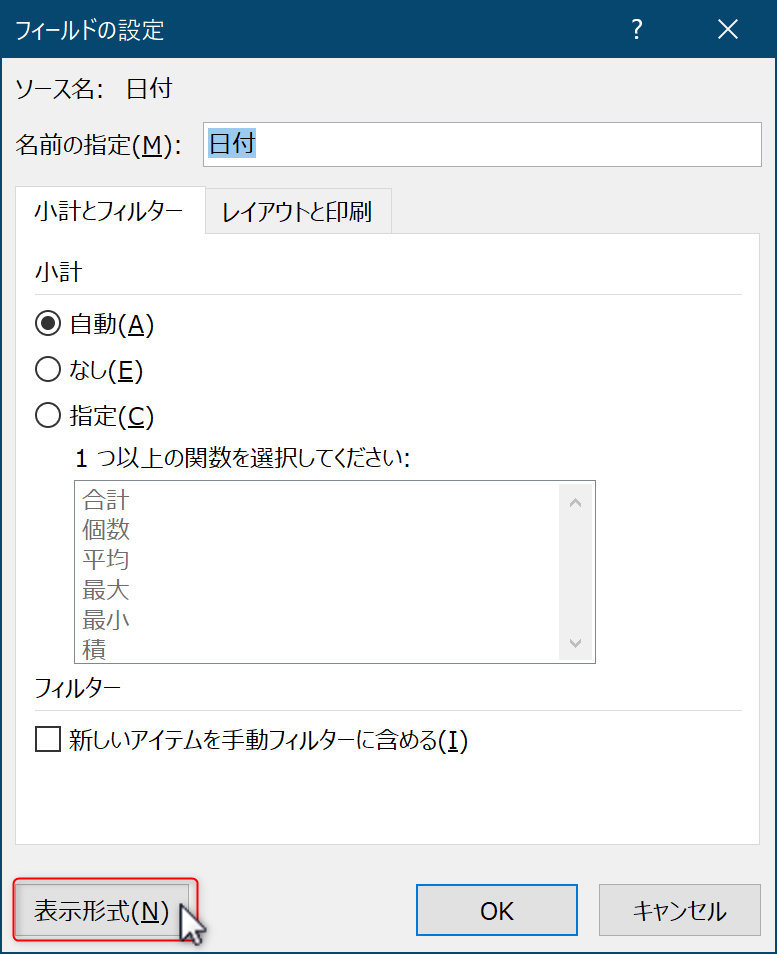Screen dimensions: 777x954
Task: Click the 名前の指定 text field
Action: click(x=482, y=144)
